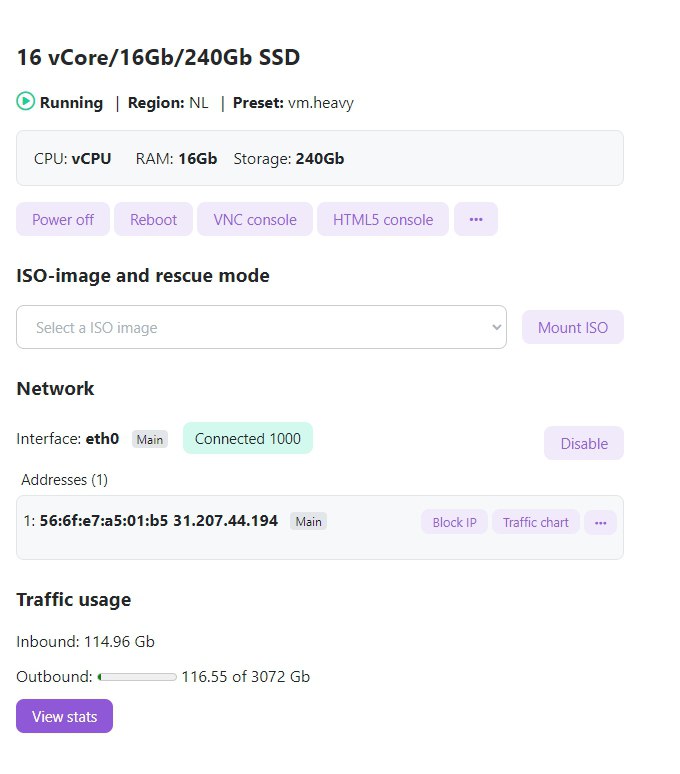Viewport: 680px width, 774px height.
Task: Click the Connected 1000 status badge
Action: coord(248,438)
